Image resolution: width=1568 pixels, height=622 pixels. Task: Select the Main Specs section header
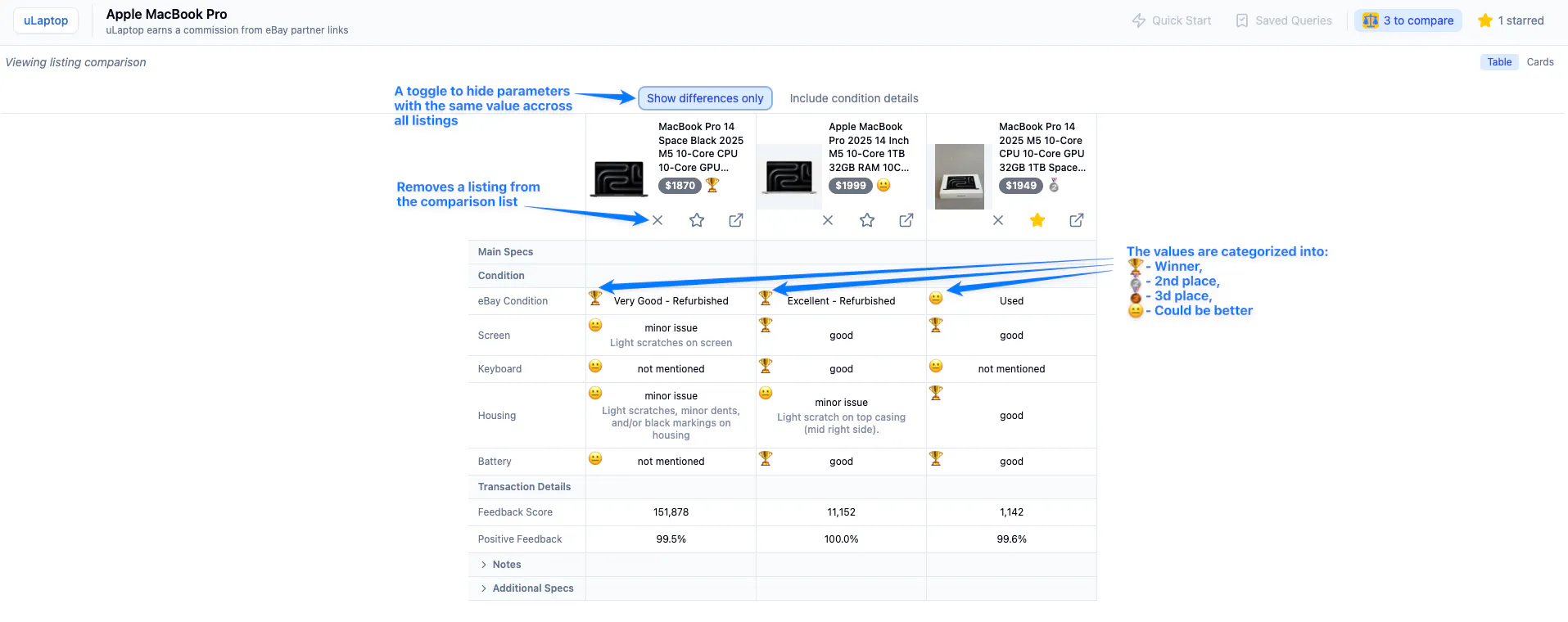pyautogui.click(x=505, y=252)
